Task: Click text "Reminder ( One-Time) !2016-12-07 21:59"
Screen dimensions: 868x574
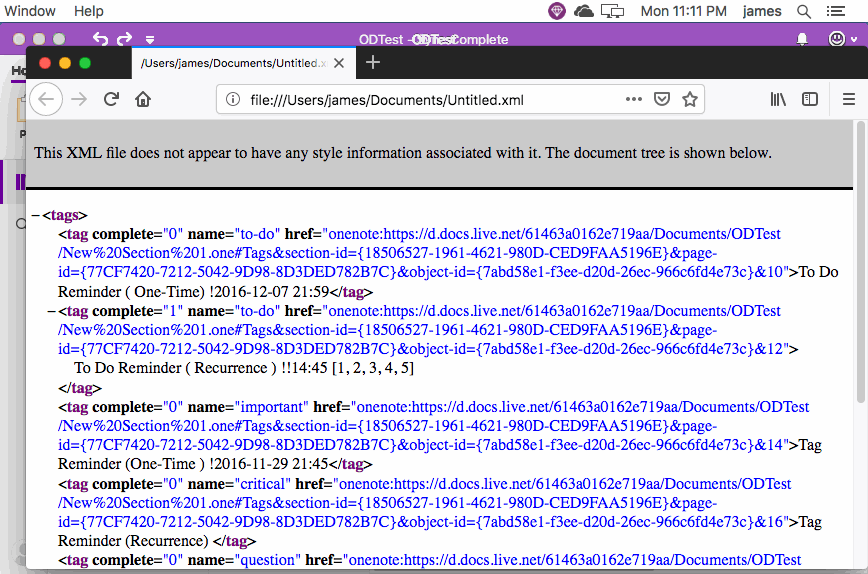Action: (x=193, y=292)
